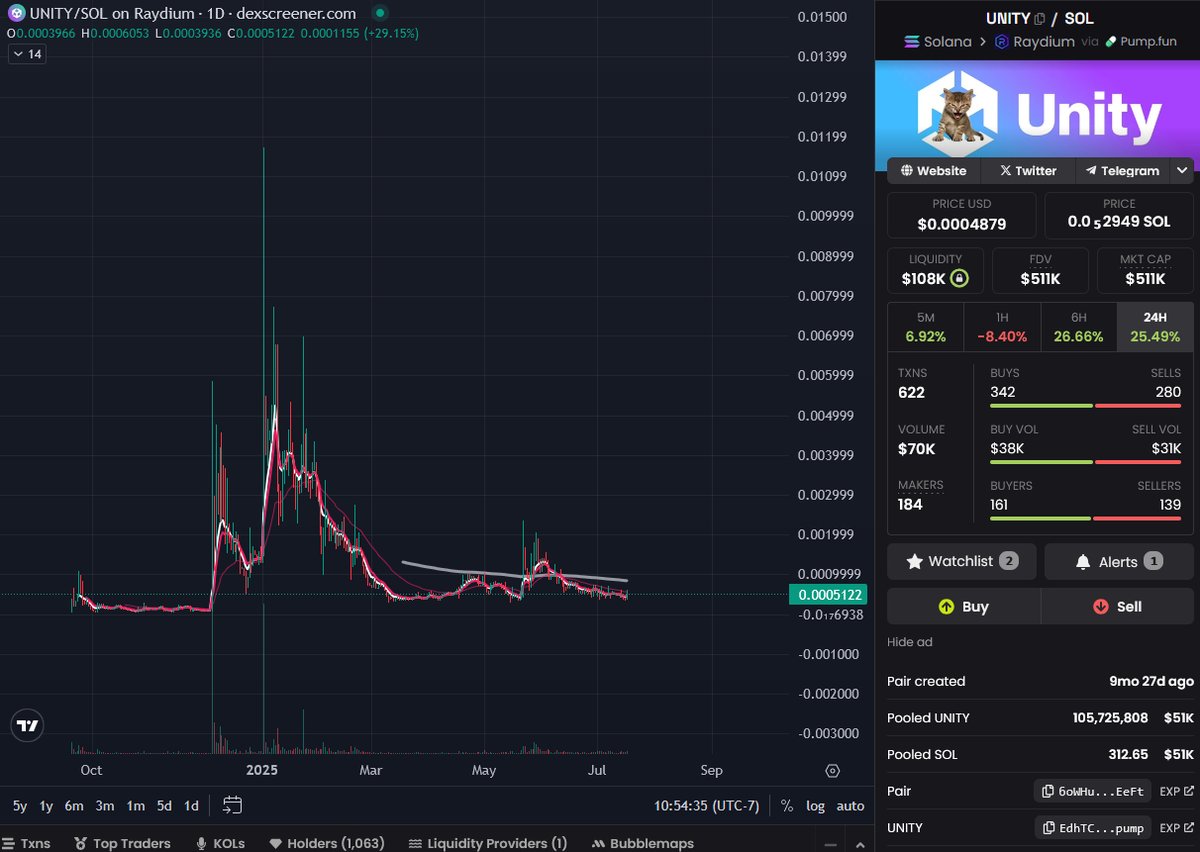Select the 6H price change tab
The height and width of the screenshot is (852, 1200).
point(1079,327)
